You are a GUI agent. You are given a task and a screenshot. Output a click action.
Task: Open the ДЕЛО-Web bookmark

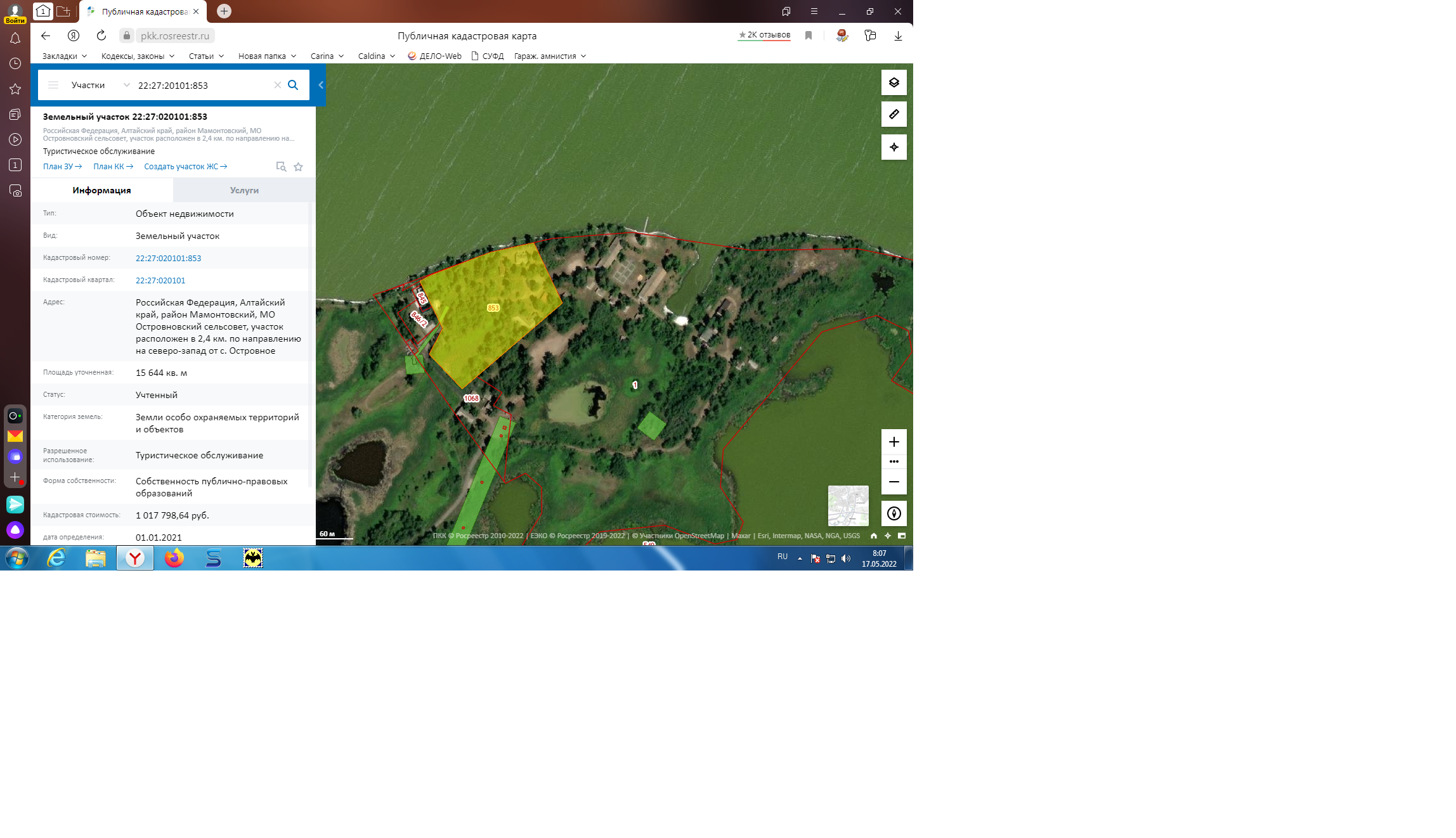434,56
